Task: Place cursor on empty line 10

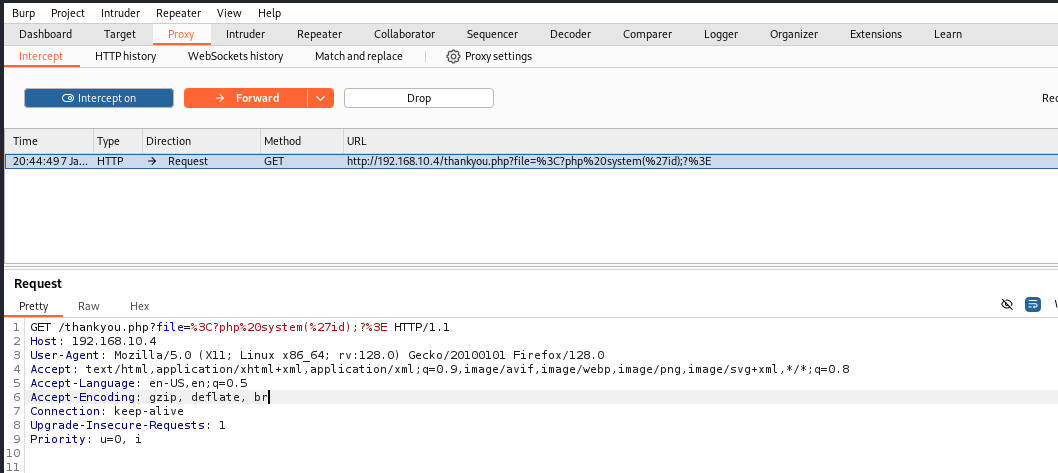Action: [x=540, y=453]
